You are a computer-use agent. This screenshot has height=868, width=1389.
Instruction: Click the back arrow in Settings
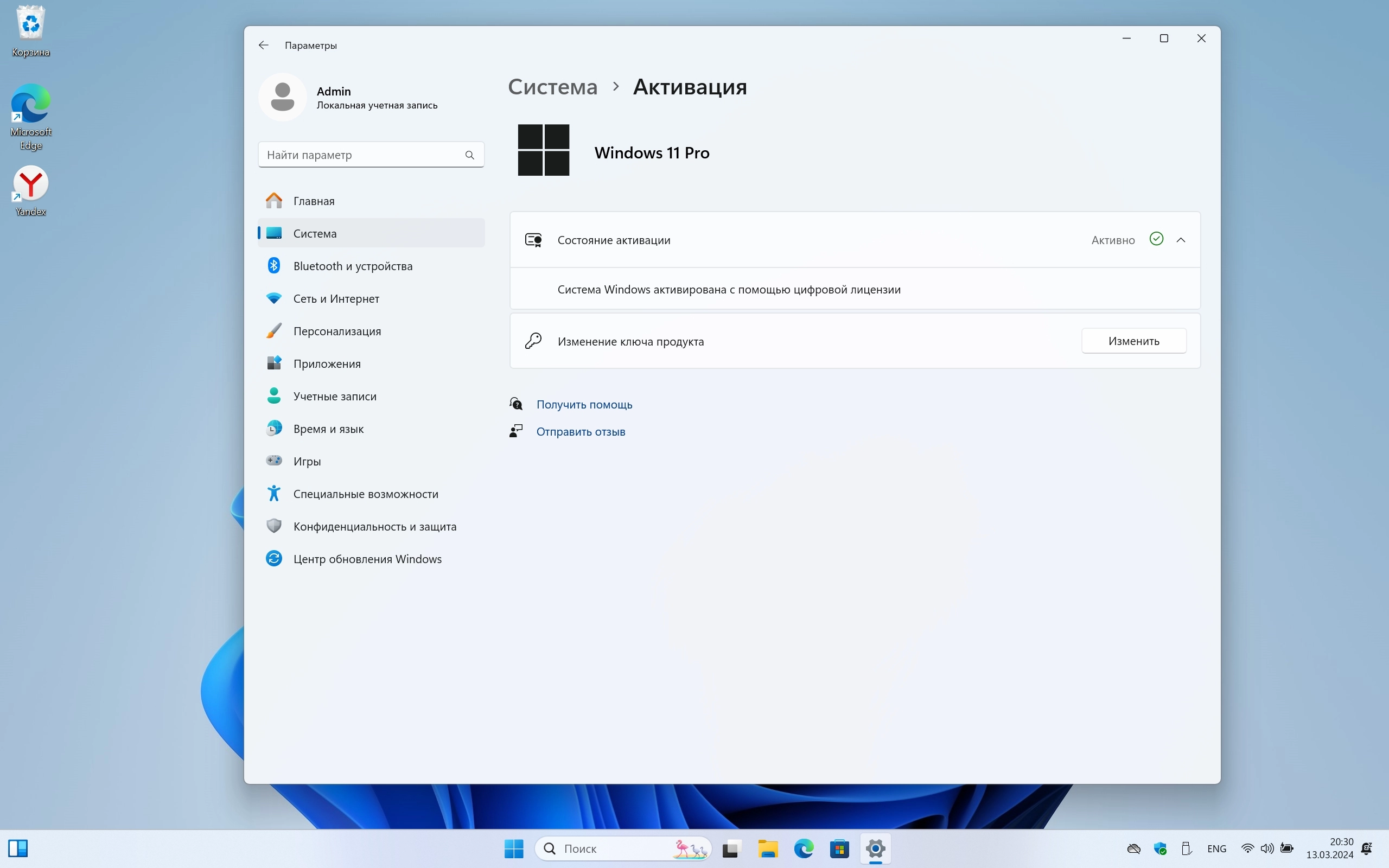264,45
